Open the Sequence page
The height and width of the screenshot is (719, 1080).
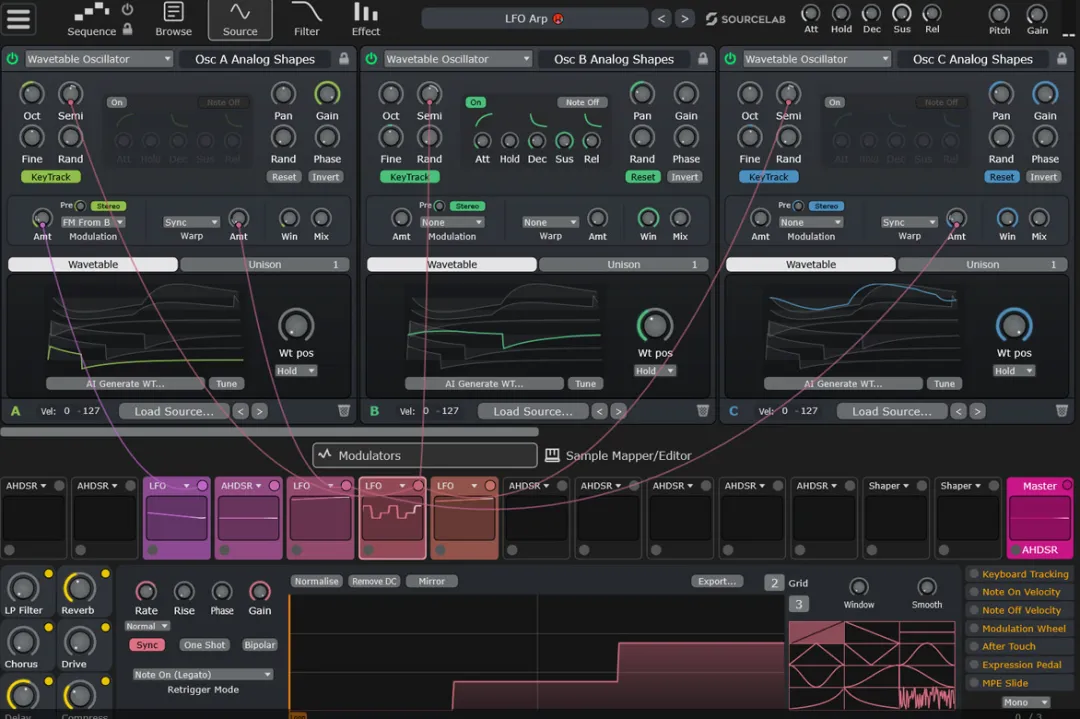tap(92, 20)
